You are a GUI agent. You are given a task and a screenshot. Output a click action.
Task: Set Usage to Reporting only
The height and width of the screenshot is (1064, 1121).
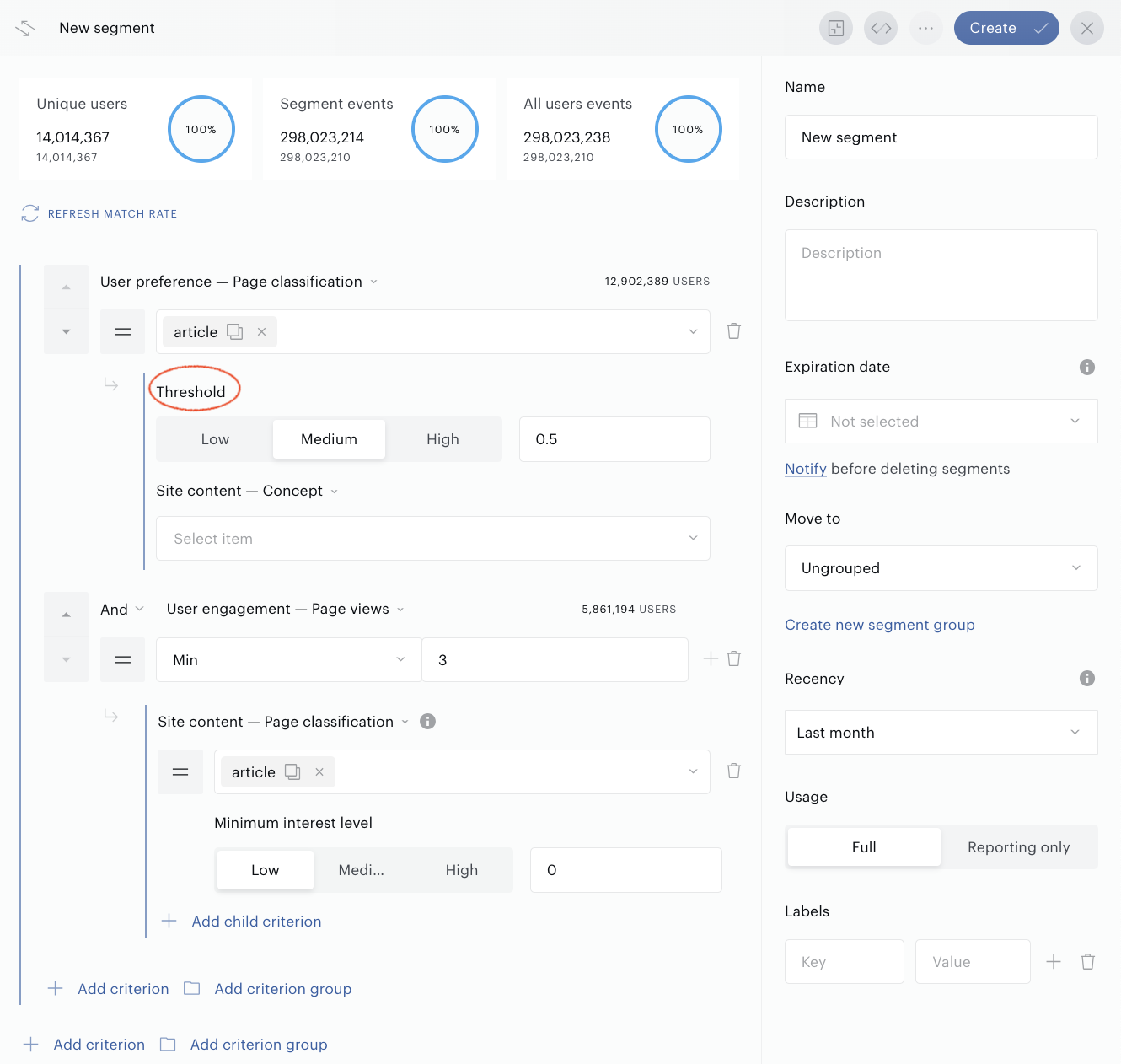click(1018, 847)
